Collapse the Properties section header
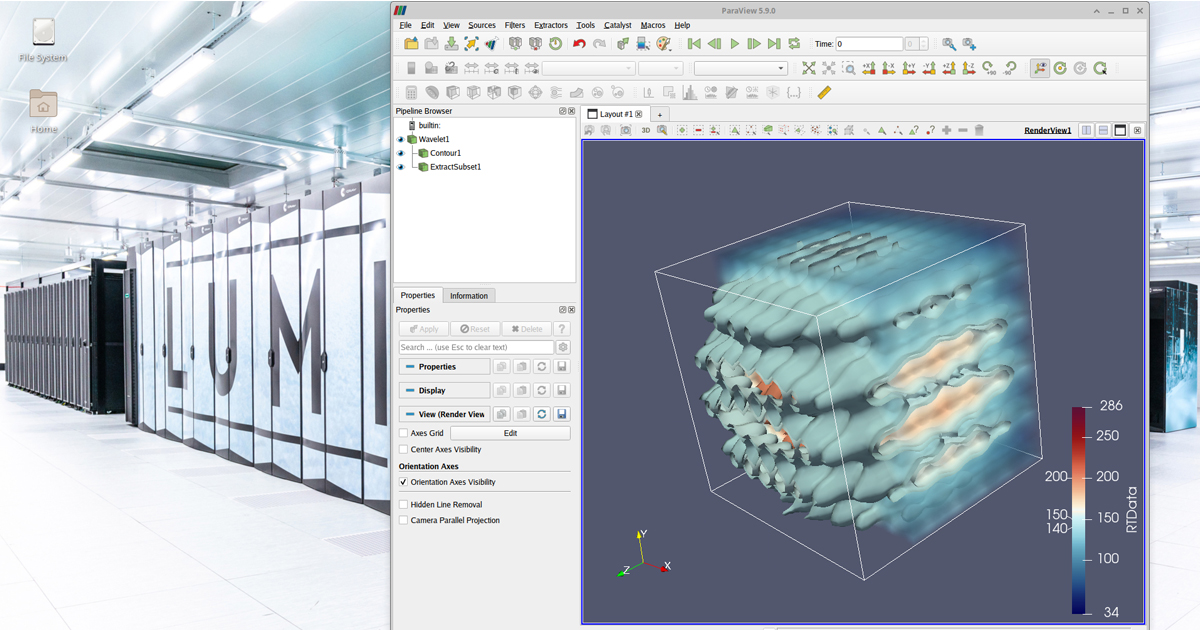 pyautogui.click(x=444, y=367)
